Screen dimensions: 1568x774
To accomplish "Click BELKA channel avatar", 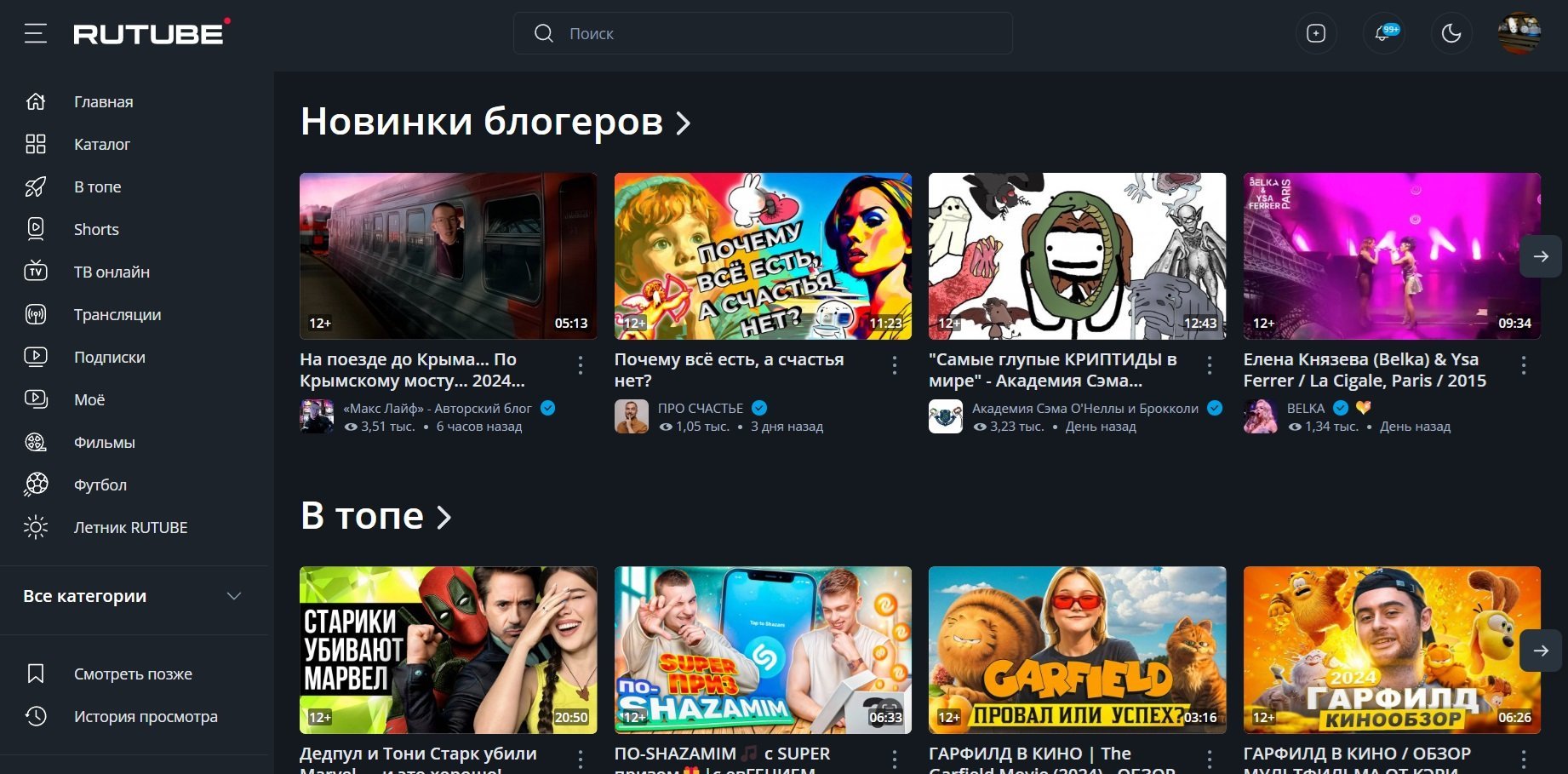I will 1261,416.
